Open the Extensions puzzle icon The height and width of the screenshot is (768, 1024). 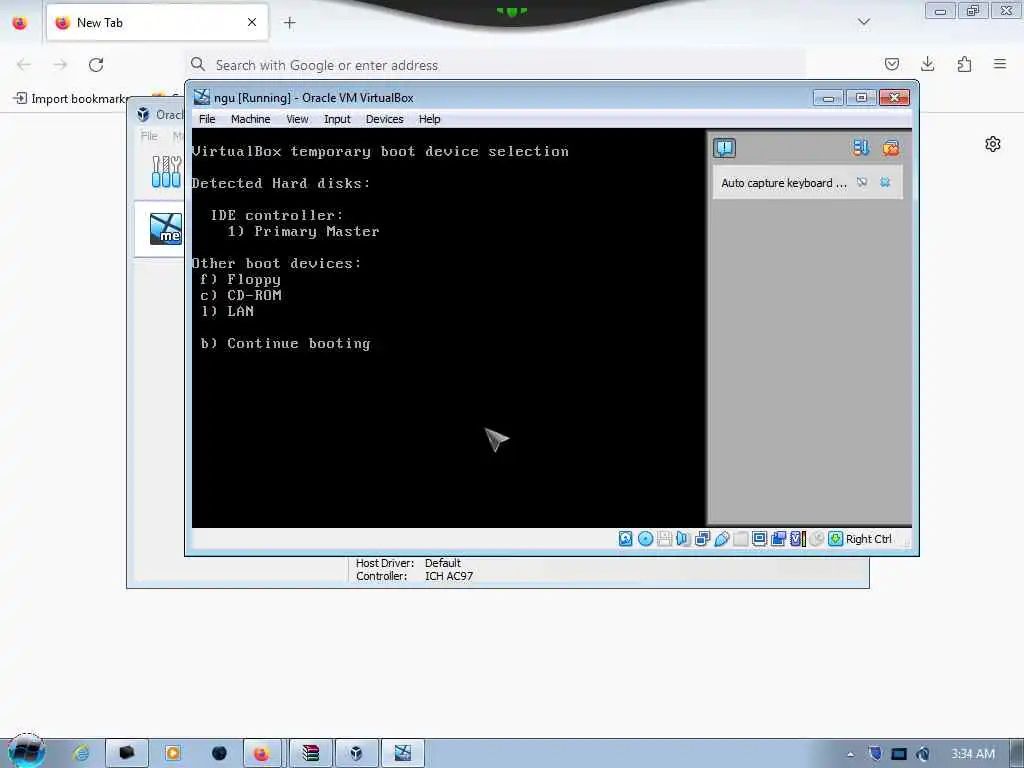(964, 64)
